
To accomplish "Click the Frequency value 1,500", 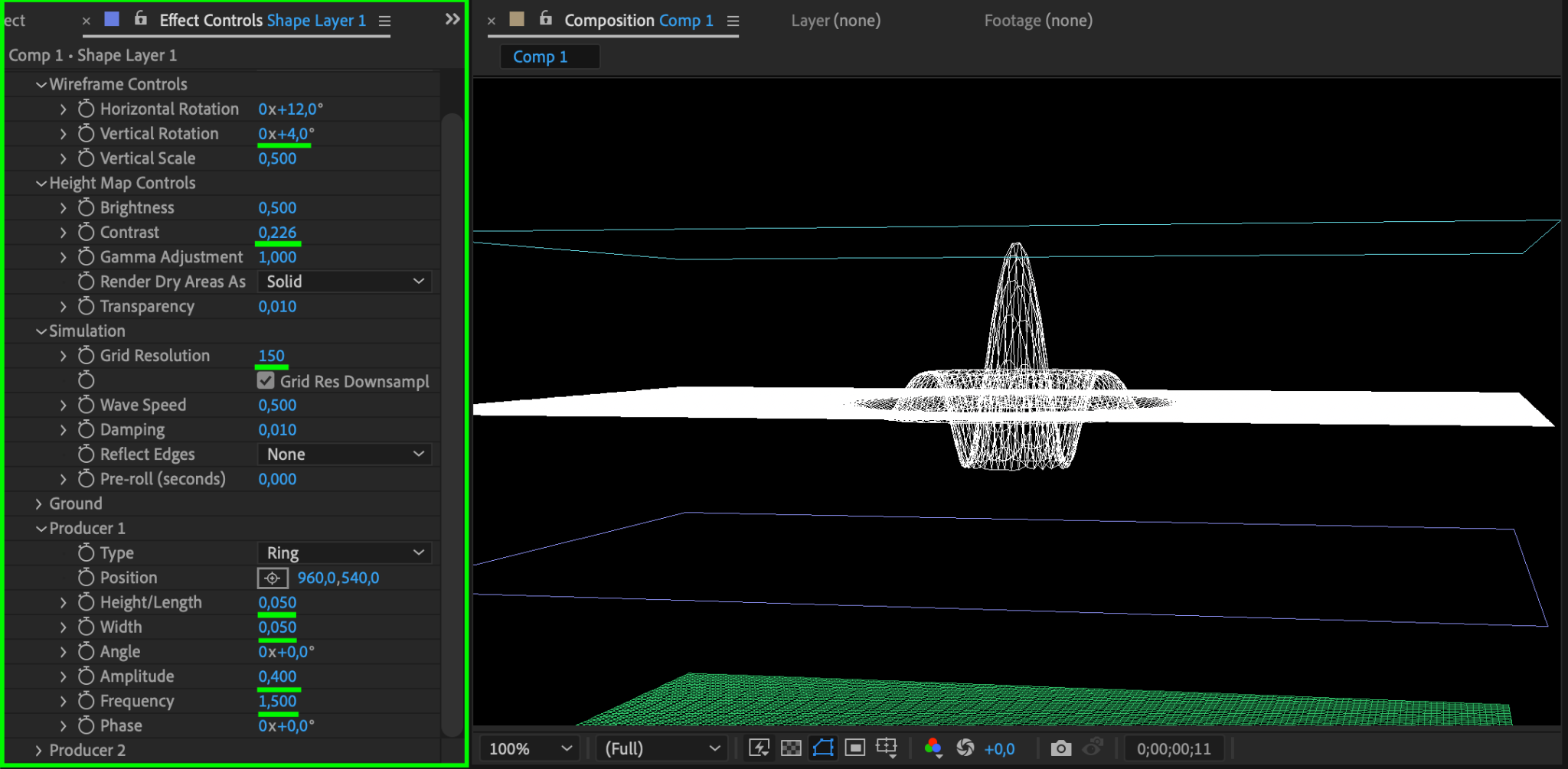I will [x=277, y=701].
